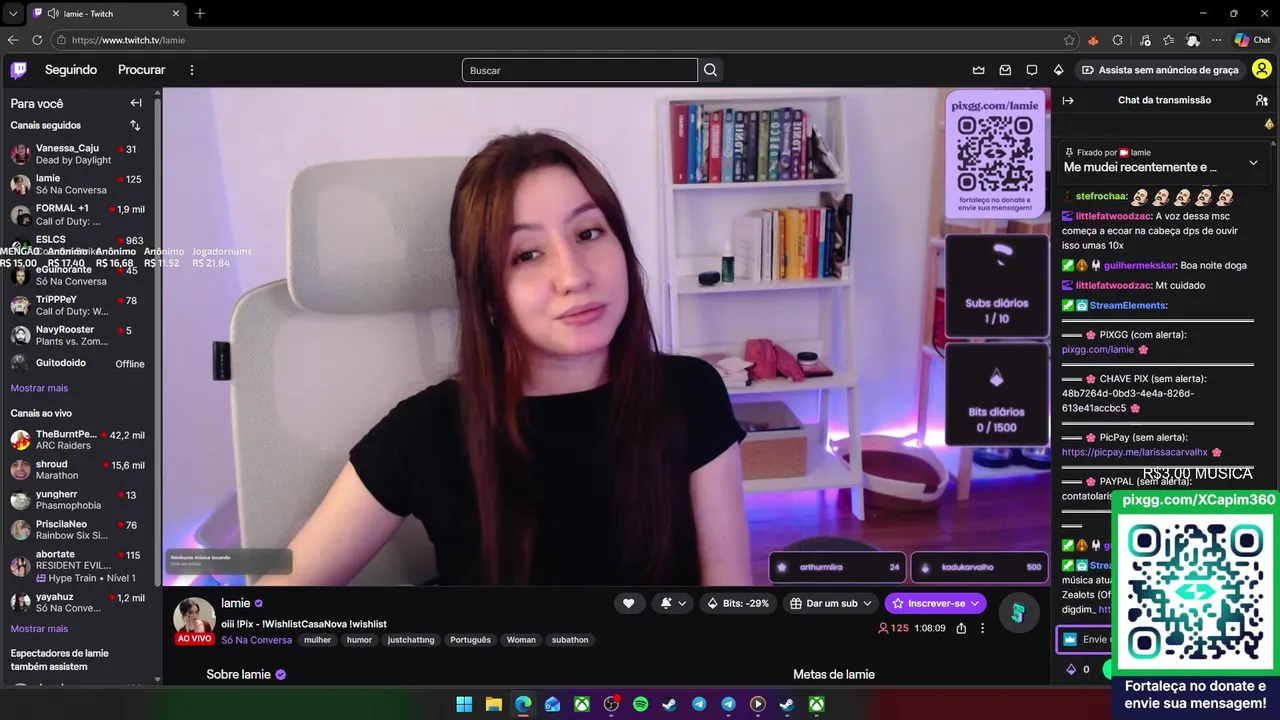Screen dimensions: 1280x720
Task: Open the Copilot Chat button
Action: tap(1252, 40)
